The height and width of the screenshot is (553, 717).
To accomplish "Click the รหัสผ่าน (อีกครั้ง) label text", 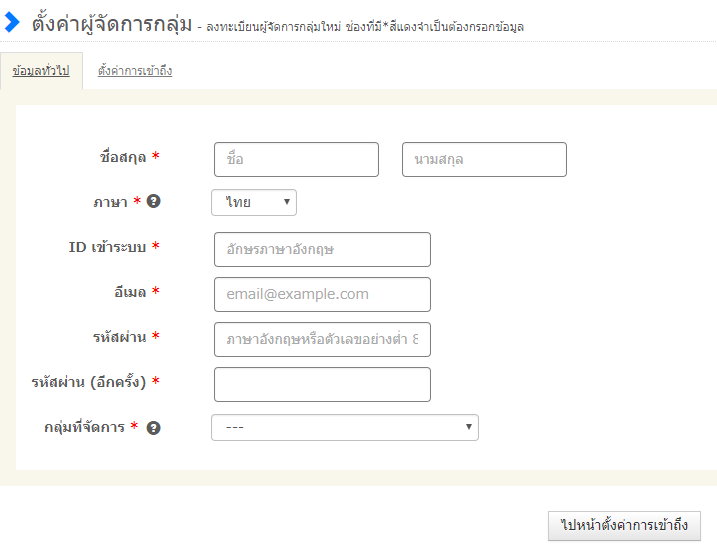I will [x=89, y=382].
